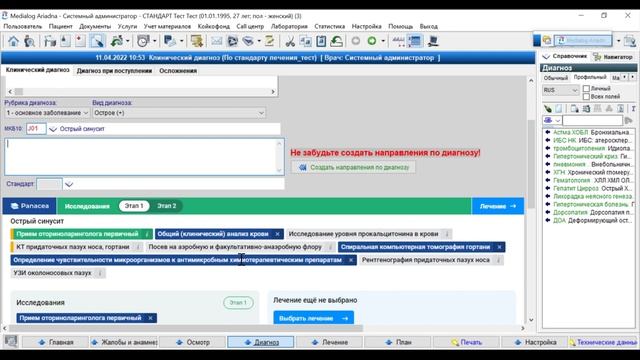Expand МКБ10 code chevron next to J01
Viewport: 640px width, 360px height.
[53, 129]
